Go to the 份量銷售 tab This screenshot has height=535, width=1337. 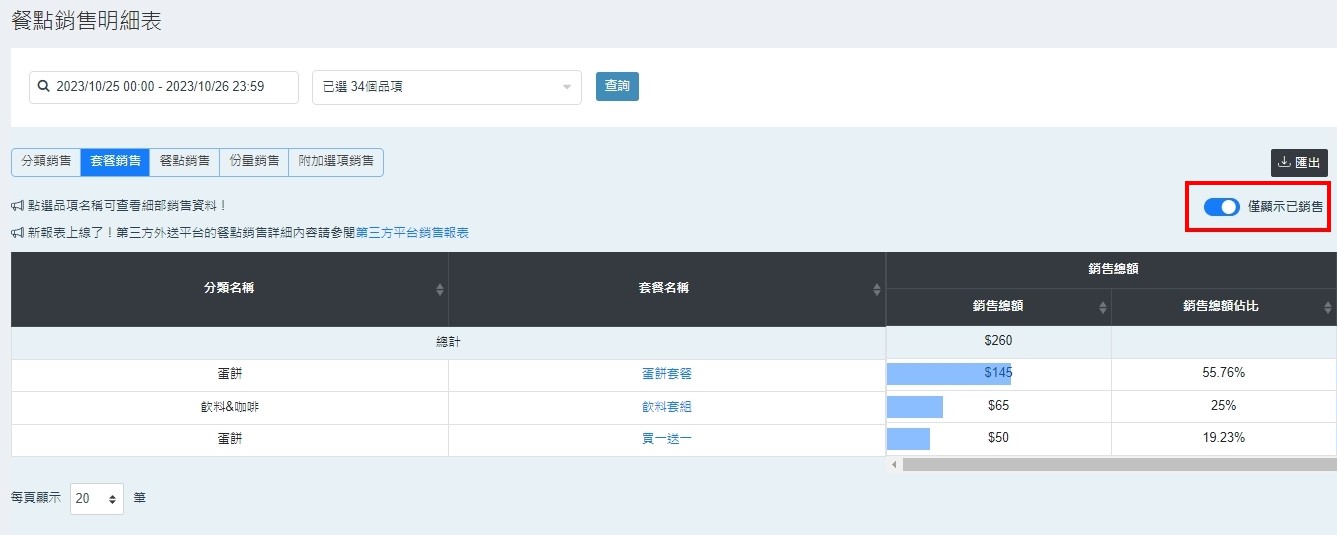point(254,162)
